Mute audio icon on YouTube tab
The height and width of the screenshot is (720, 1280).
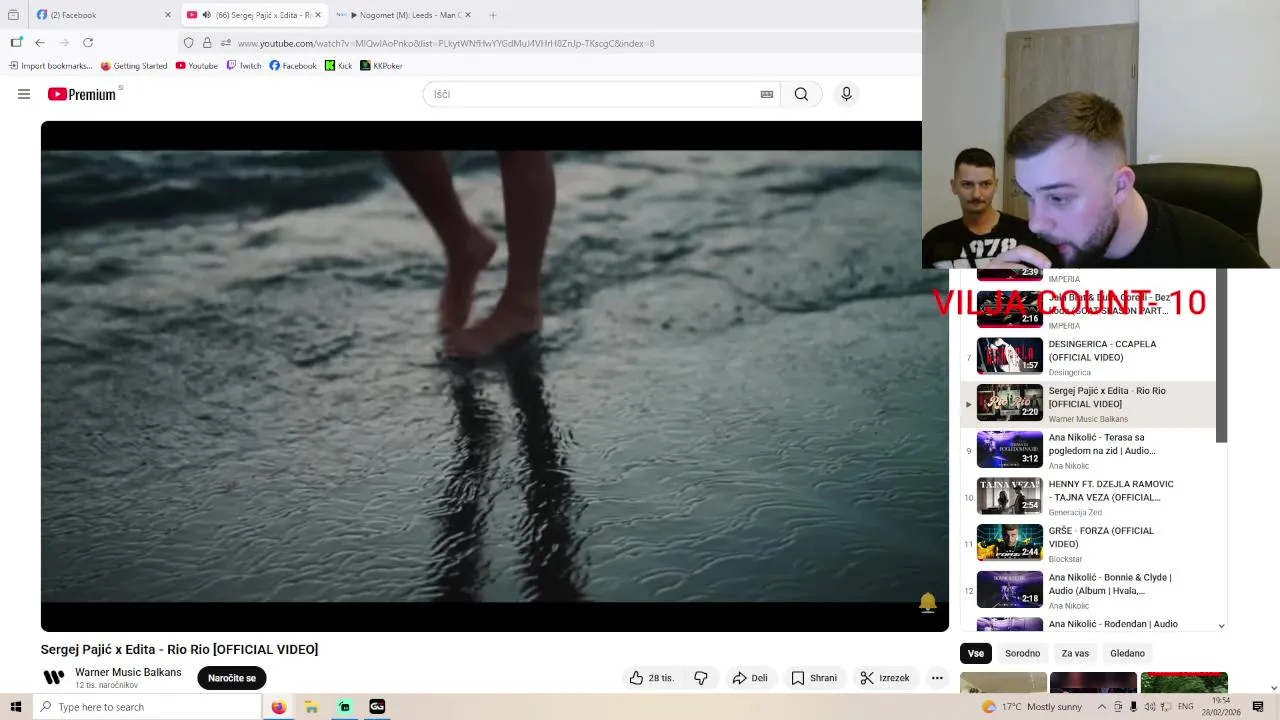pyautogui.click(x=206, y=15)
